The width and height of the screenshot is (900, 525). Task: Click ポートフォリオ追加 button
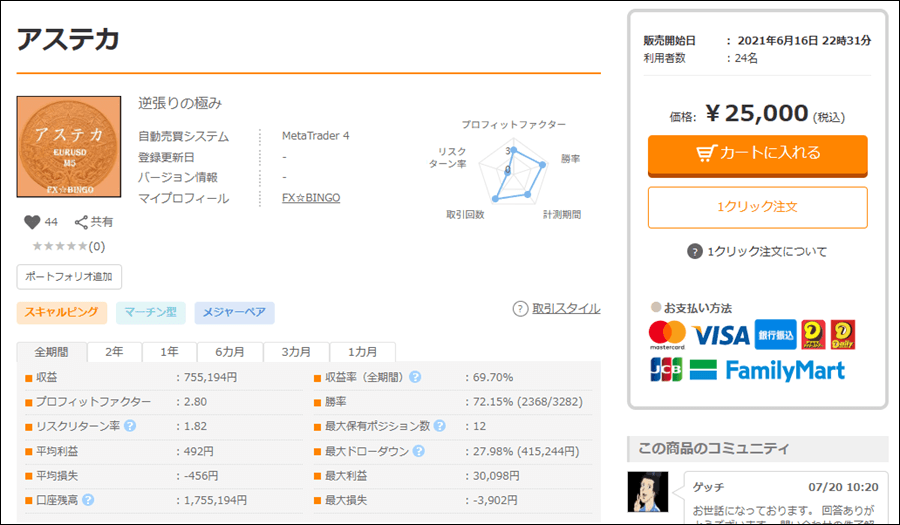(x=69, y=277)
